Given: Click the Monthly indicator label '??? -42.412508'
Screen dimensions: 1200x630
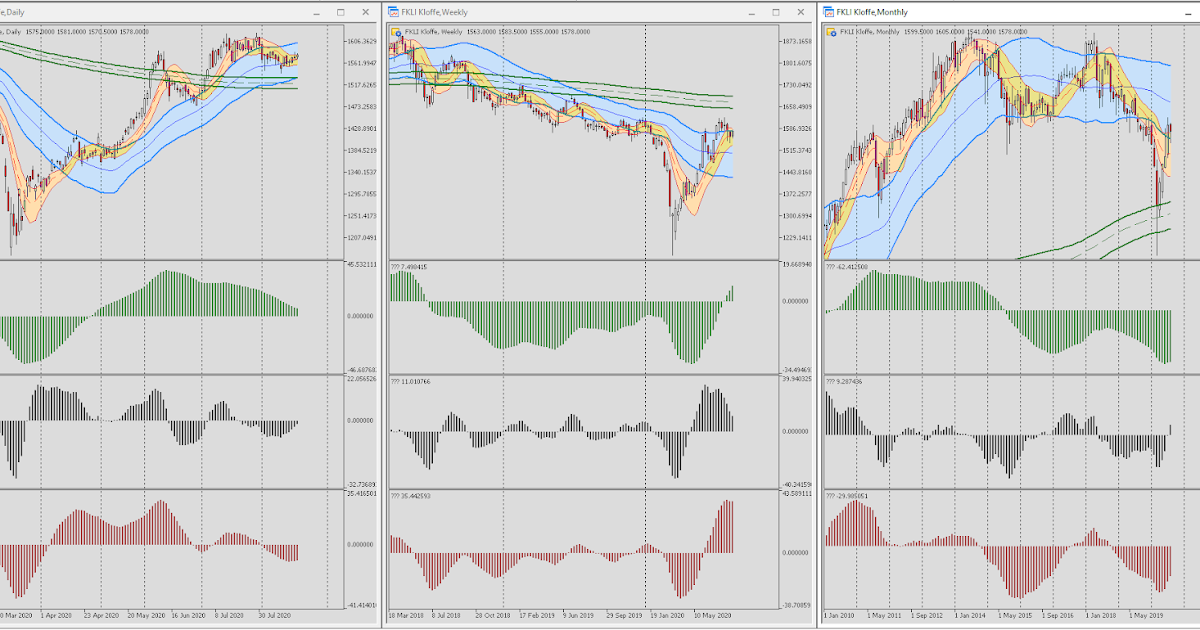Looking at the screenshot, I should coord(846,267).
